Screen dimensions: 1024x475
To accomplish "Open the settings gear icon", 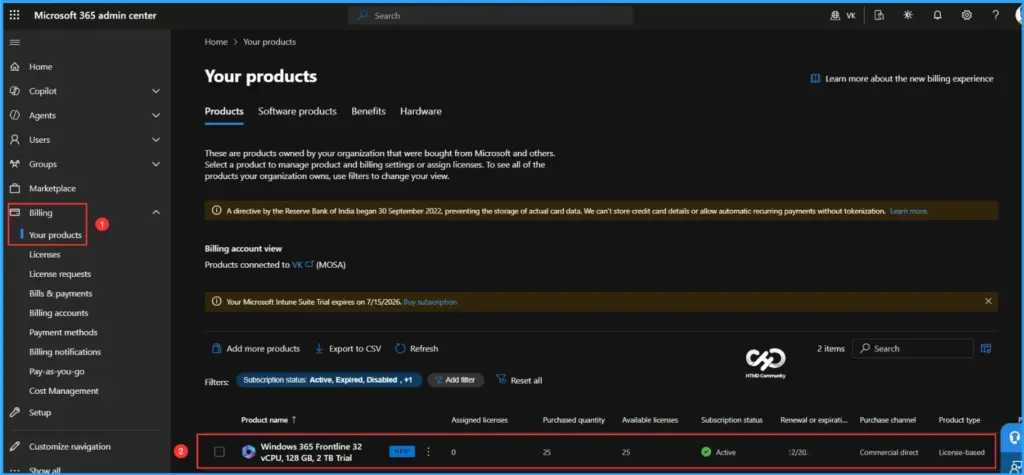I will [x=967, y=16].
